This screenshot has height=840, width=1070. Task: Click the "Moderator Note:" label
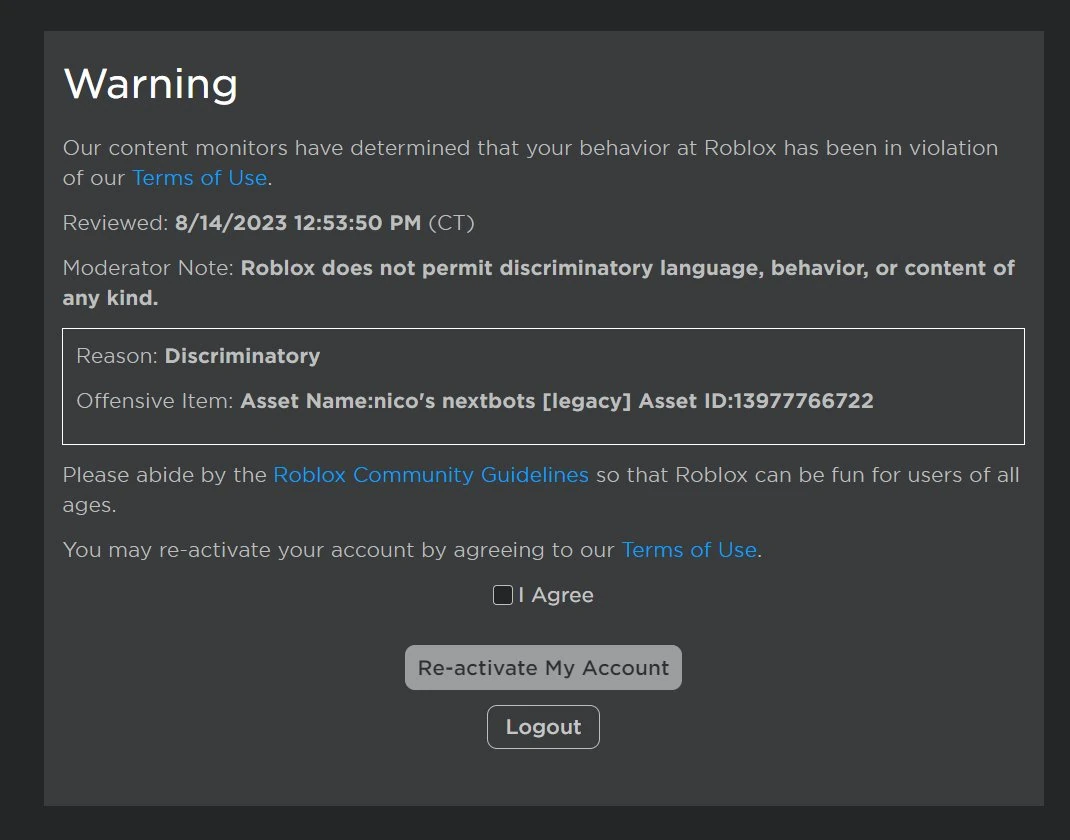148,268
